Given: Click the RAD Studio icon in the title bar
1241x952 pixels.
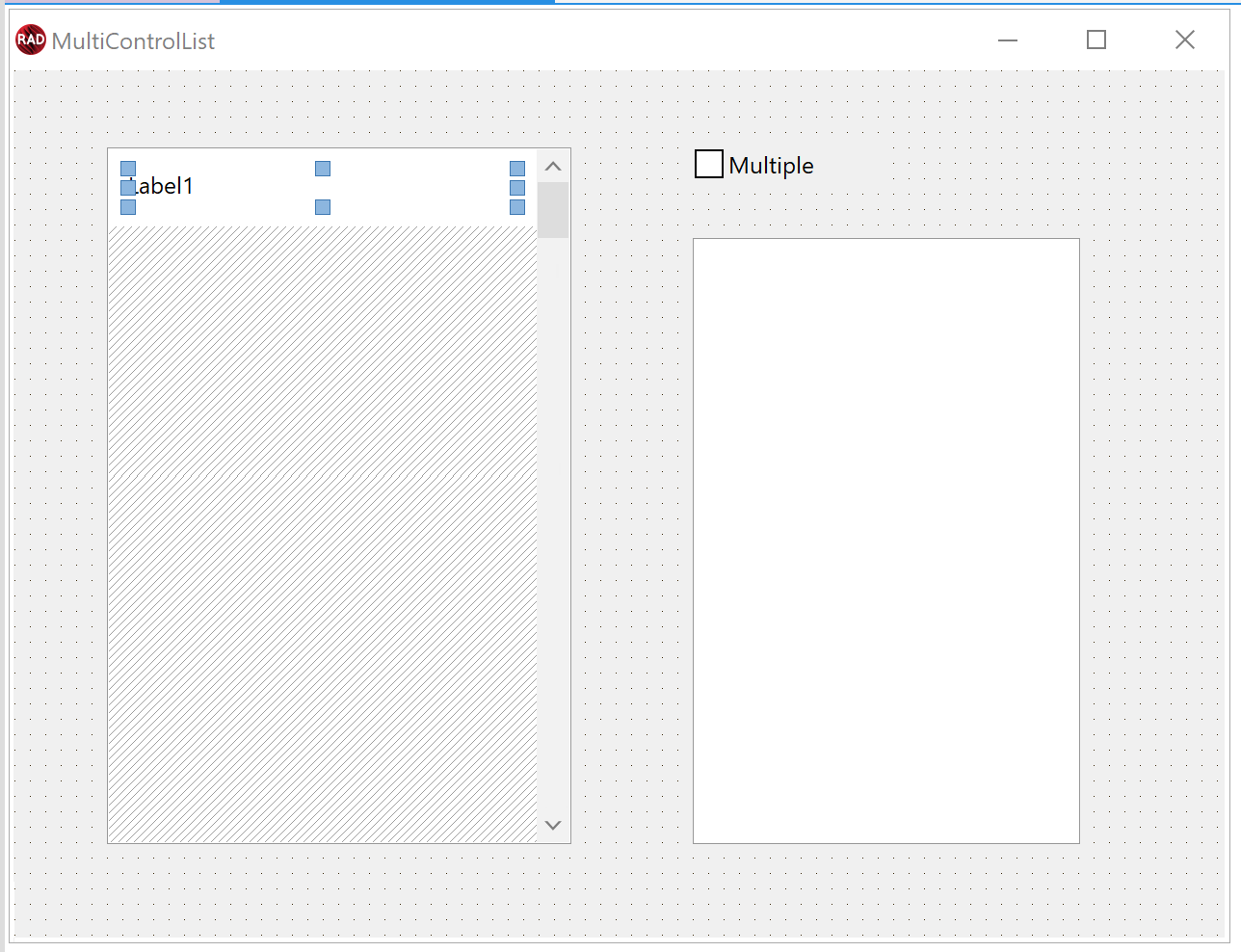Looking at the screenshot, I should (31, 40).
